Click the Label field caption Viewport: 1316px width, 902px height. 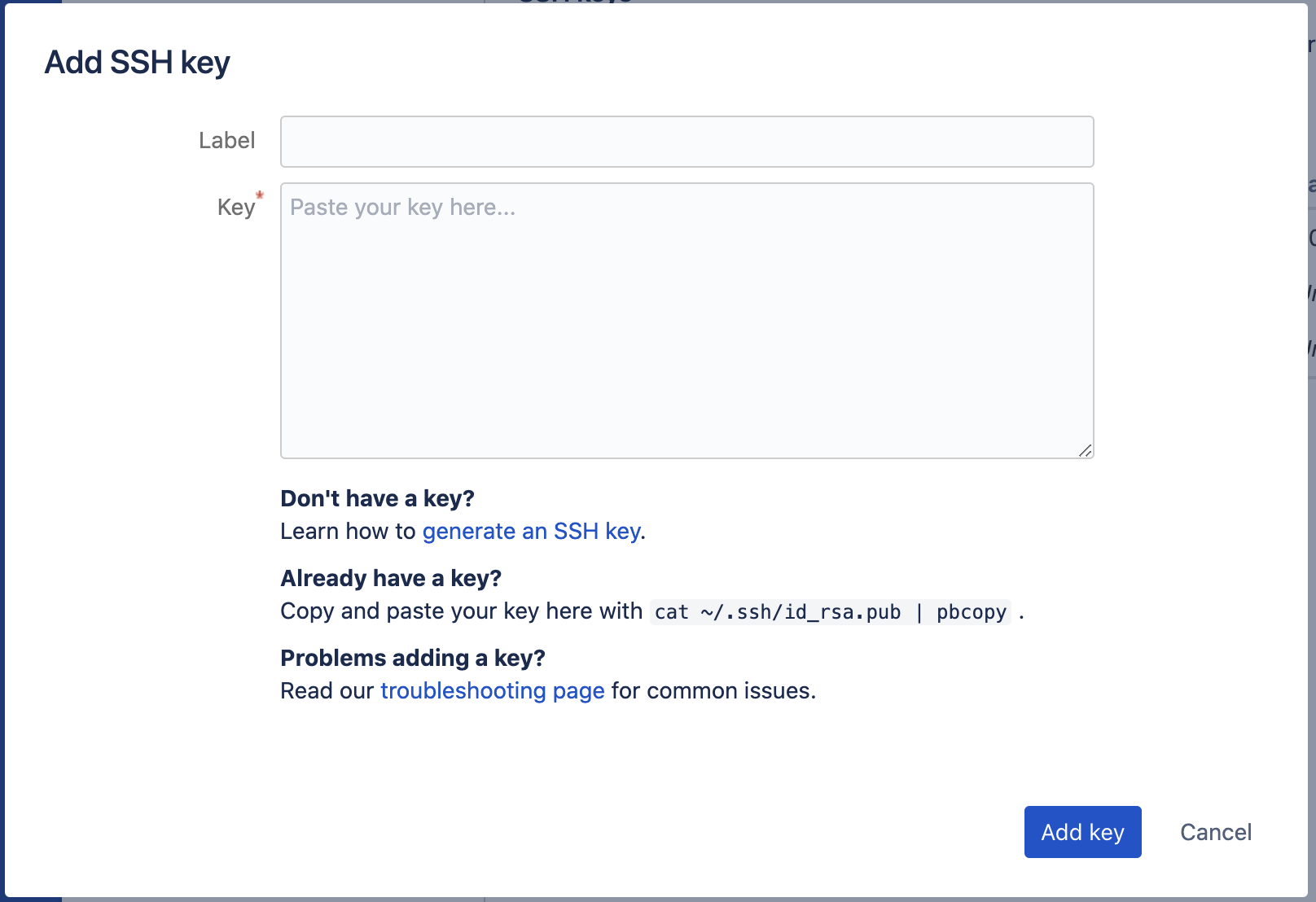[x=226, y=141]
